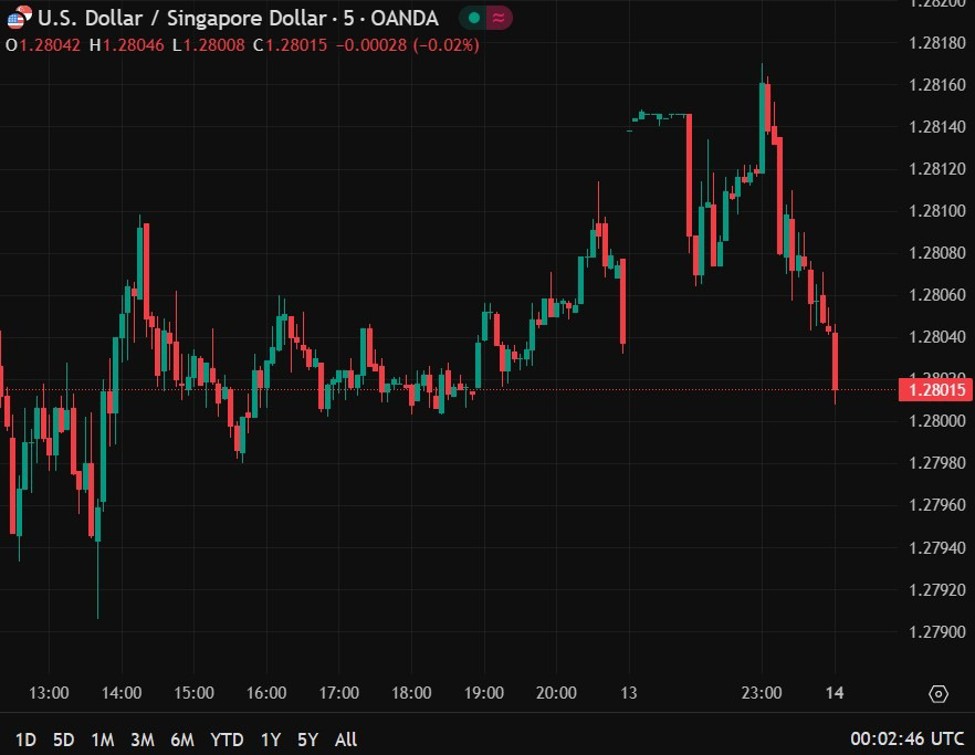Click the date 13 axis label
The width and height of the screenshot is (975, 755).
point(629,693)
